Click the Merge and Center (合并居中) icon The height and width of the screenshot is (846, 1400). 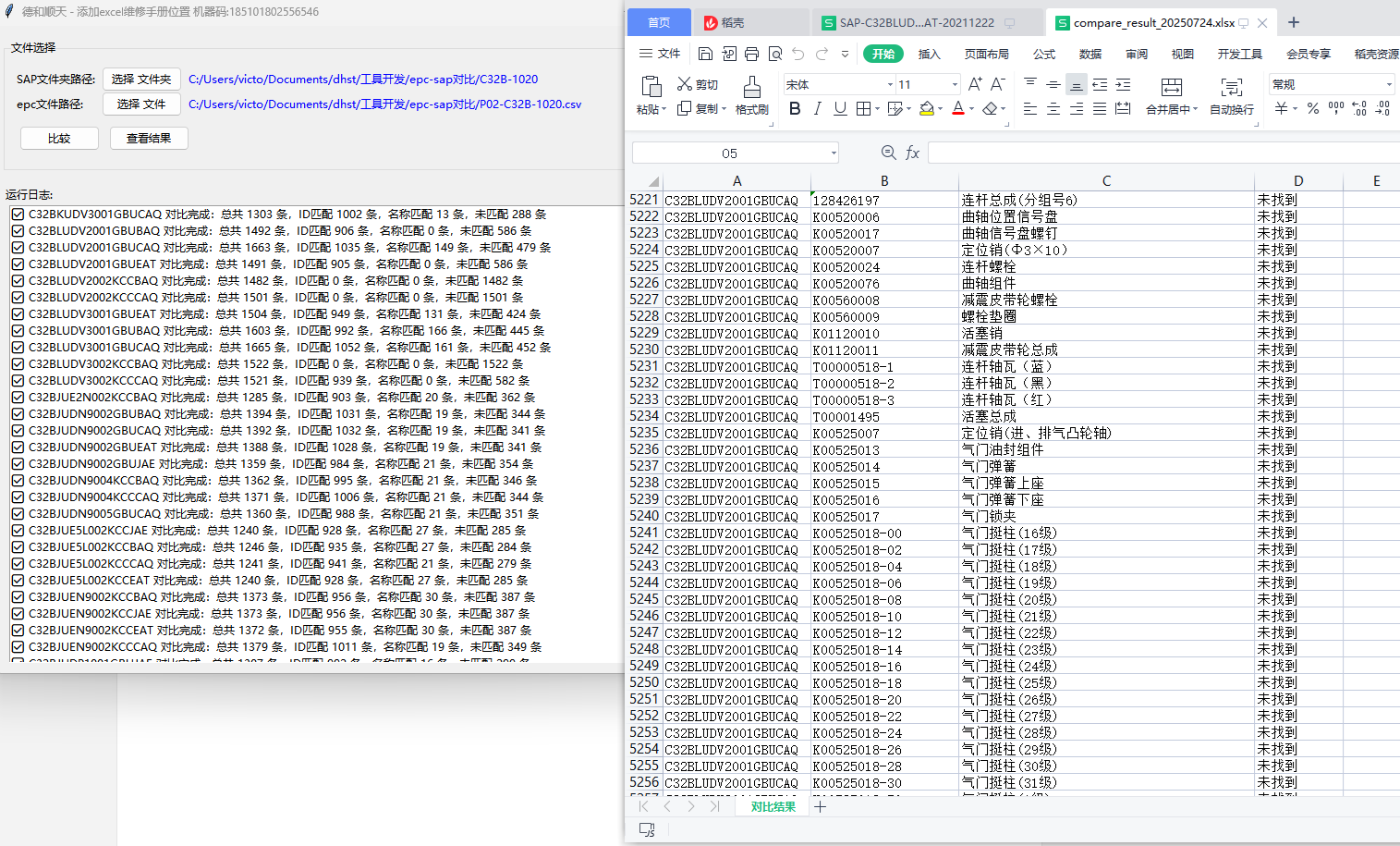coord(1171,88)
